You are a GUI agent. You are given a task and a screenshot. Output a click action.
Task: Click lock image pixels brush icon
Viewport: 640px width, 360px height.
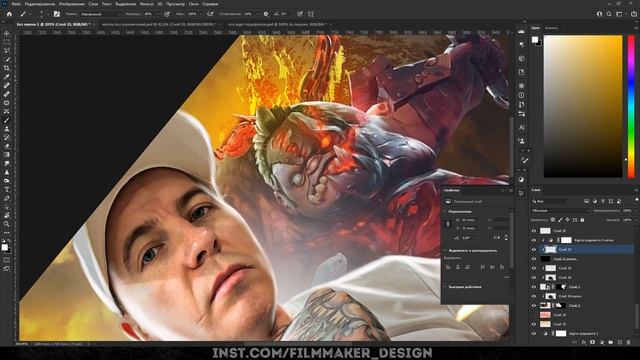click(560, 220)
